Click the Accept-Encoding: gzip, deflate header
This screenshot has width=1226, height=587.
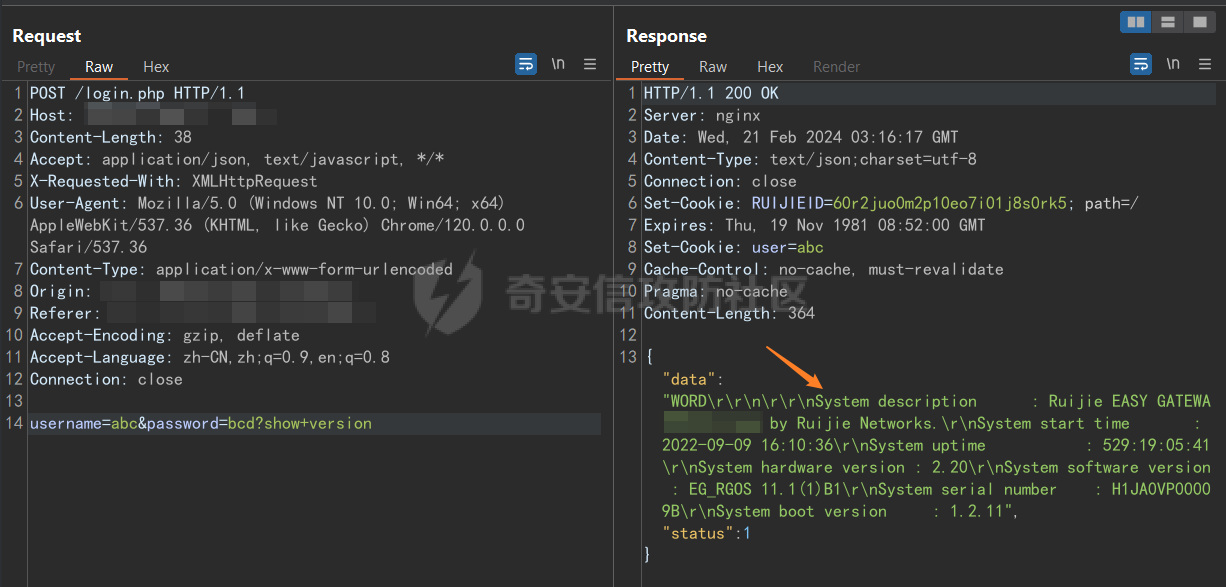point(165,335)
